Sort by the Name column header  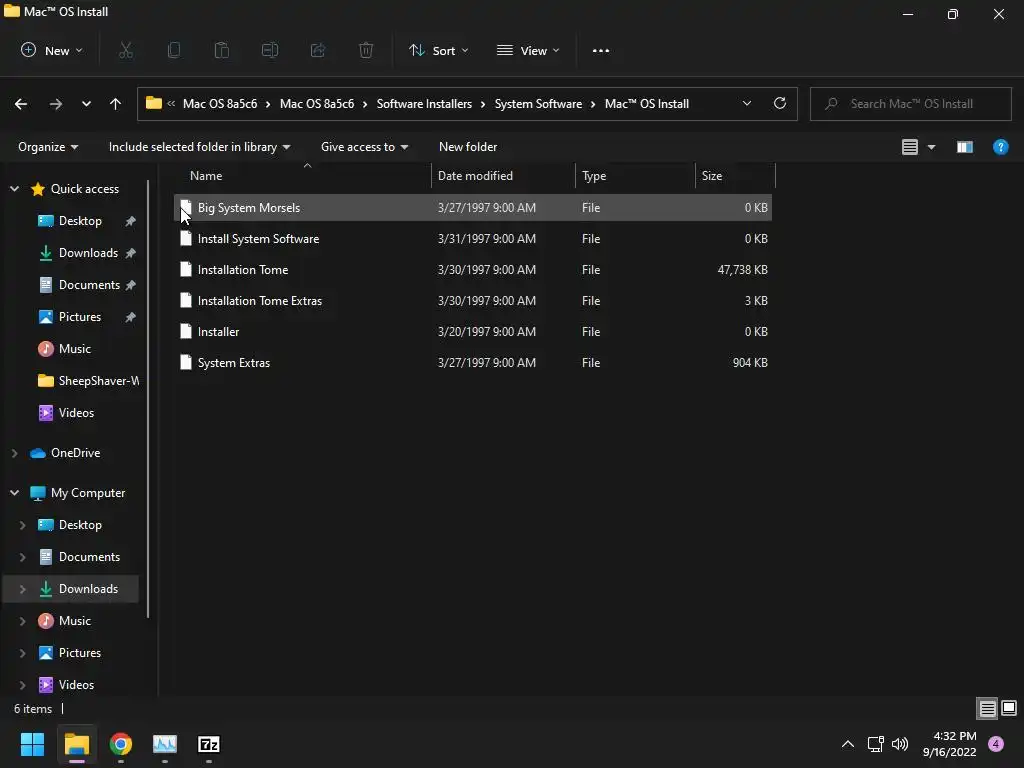pyautogui.click(x=302, y=176)
